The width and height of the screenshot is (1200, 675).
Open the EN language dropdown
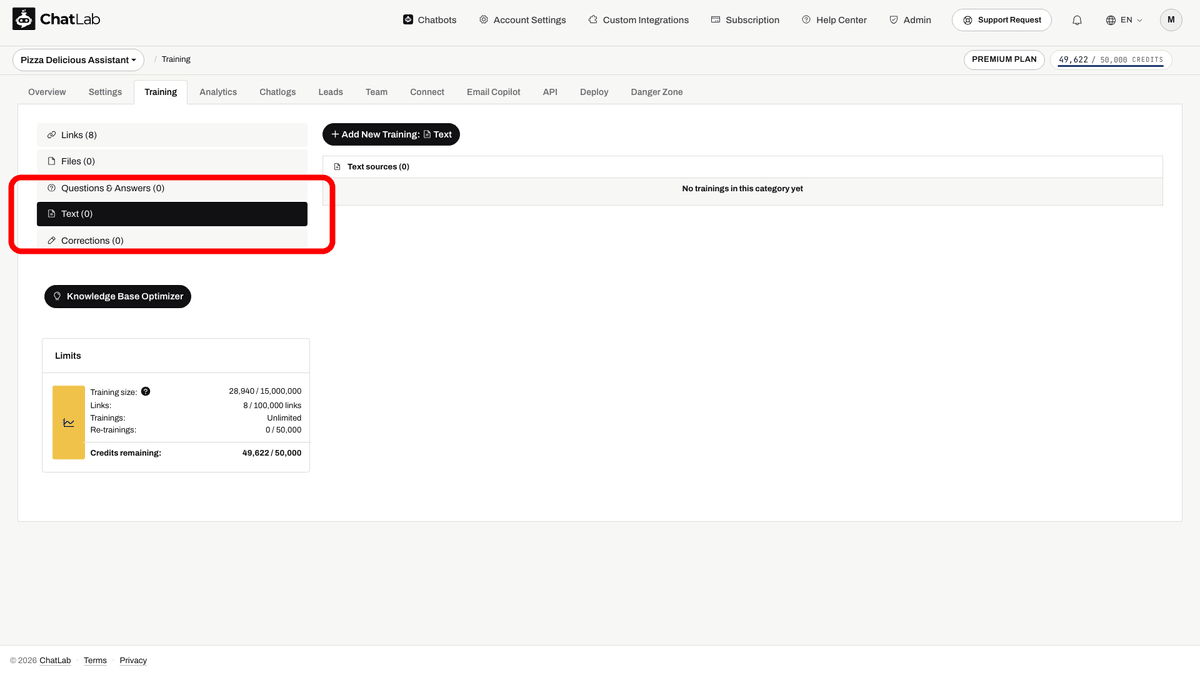(1124, 20)
